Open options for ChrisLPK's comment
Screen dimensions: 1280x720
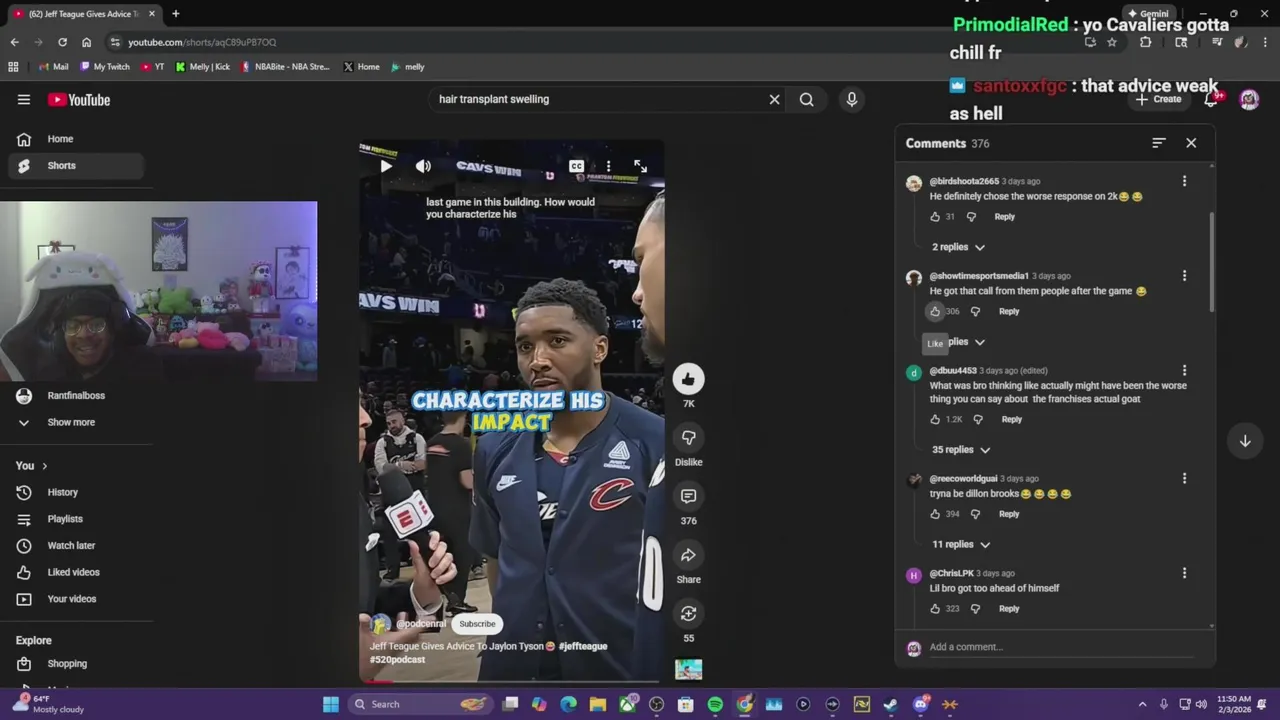(1184, 574)
